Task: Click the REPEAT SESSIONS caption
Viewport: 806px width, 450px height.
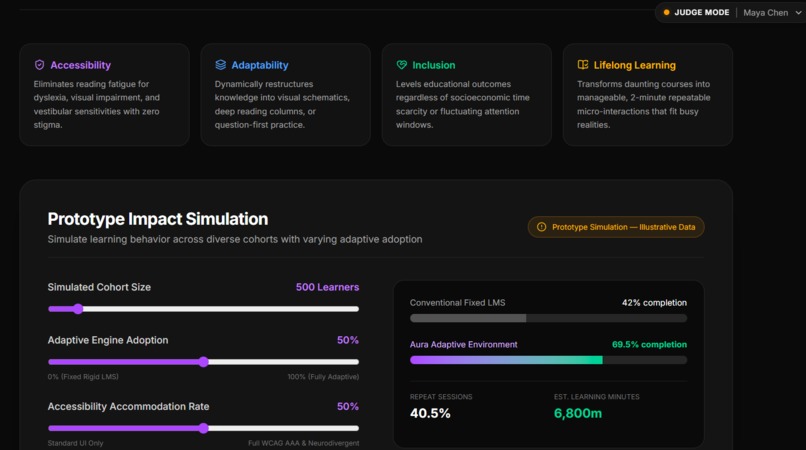Action: coord(441,397)
